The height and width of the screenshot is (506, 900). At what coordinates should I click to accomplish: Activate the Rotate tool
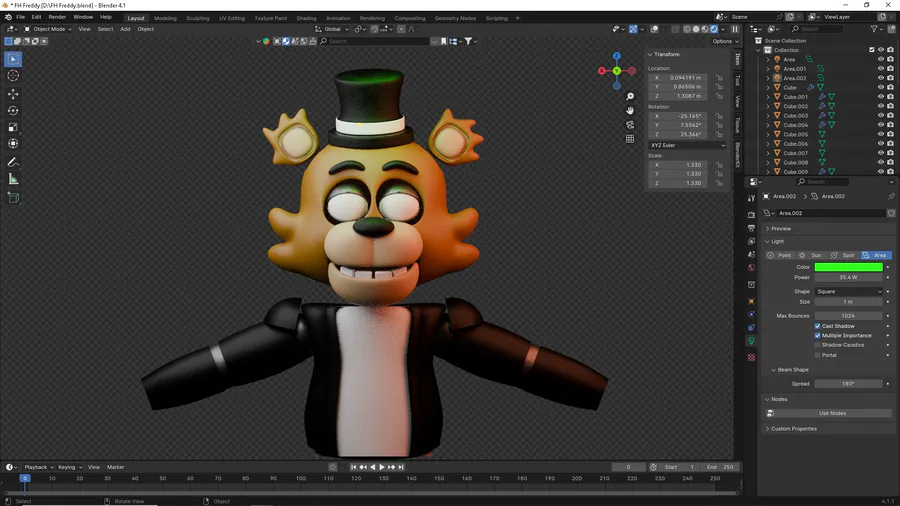(13, 110)
